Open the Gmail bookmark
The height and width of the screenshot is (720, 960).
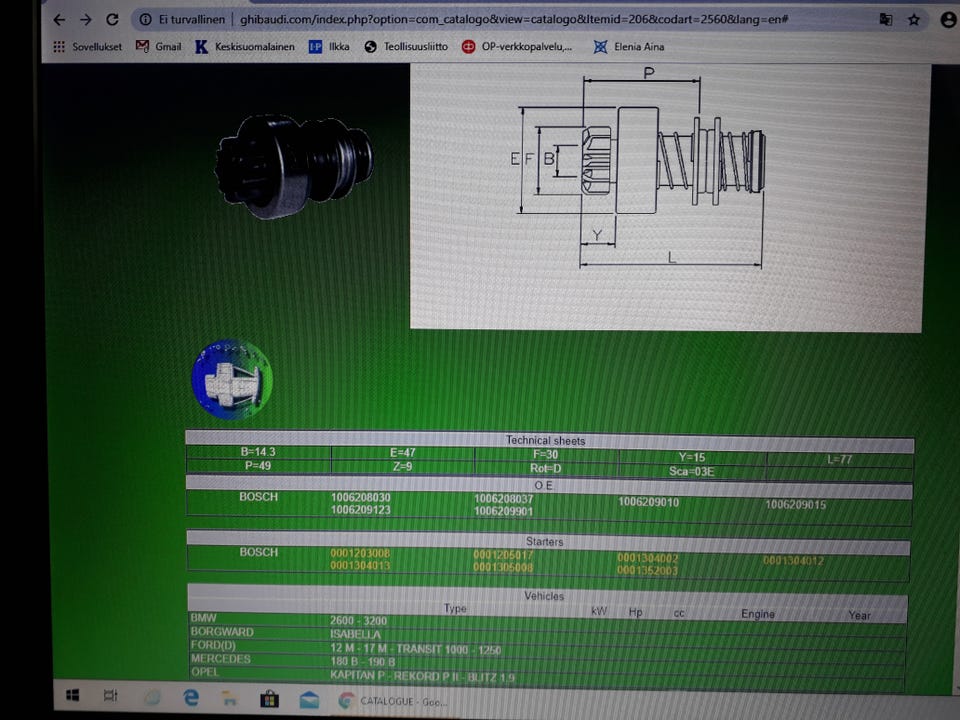pos(159,47)
